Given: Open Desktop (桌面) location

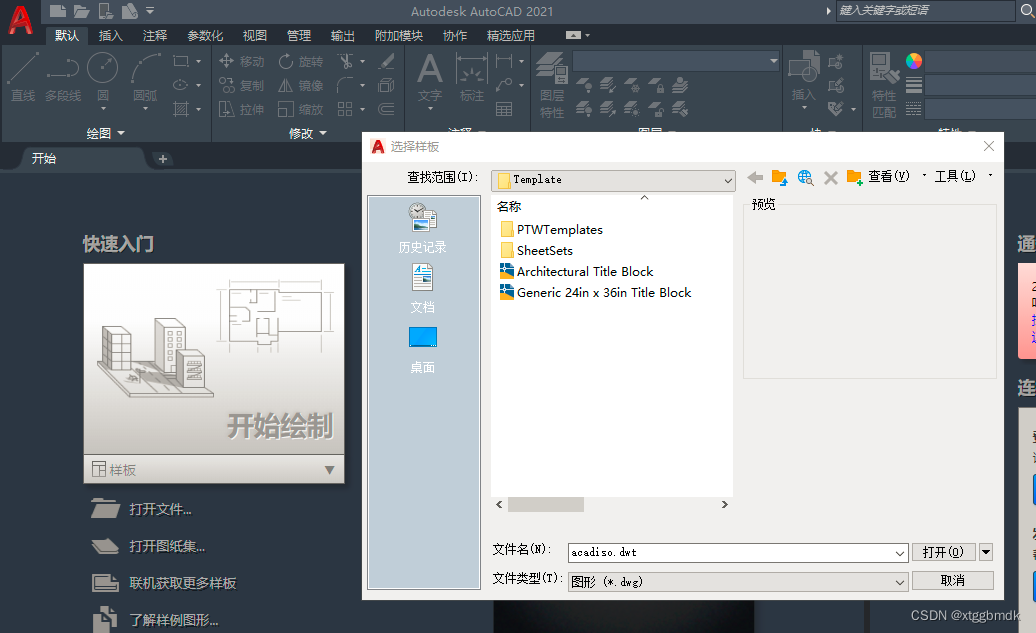Looking at the screenshot, I should [x=423, y=350].
